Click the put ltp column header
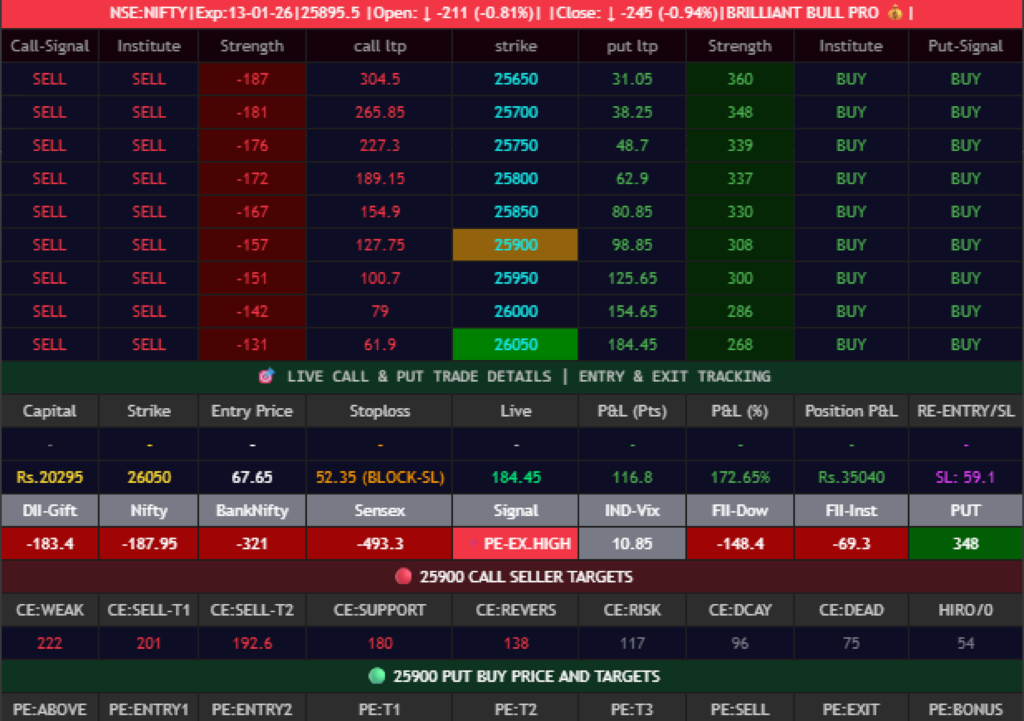 click(x=632, y=46)
